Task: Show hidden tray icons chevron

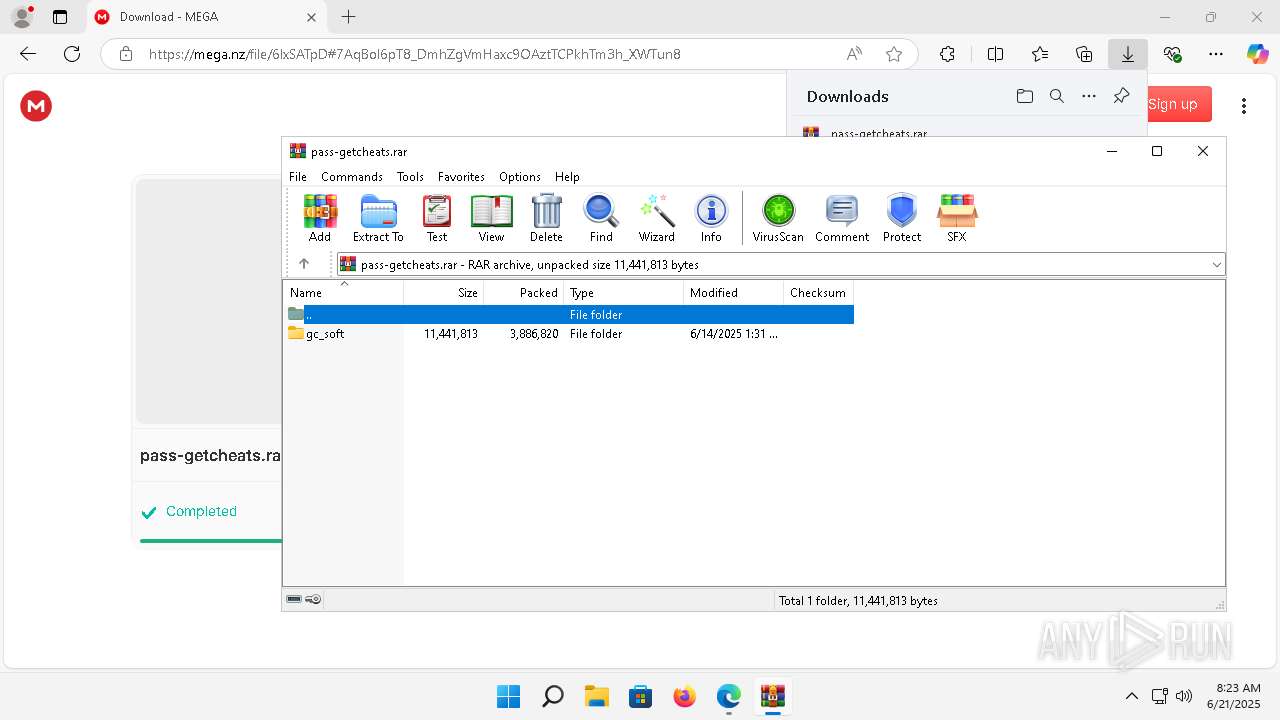Action: click(x=1132, y=696)
